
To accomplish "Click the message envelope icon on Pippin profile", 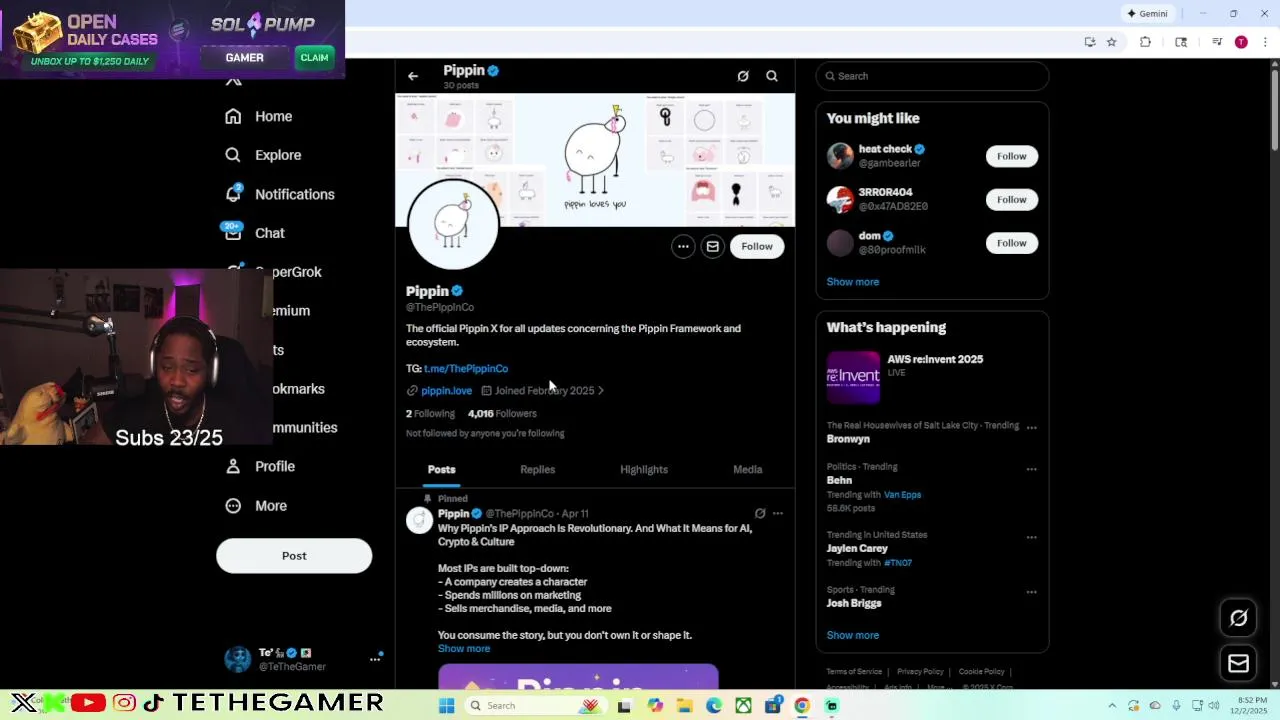I will point(712,246).
